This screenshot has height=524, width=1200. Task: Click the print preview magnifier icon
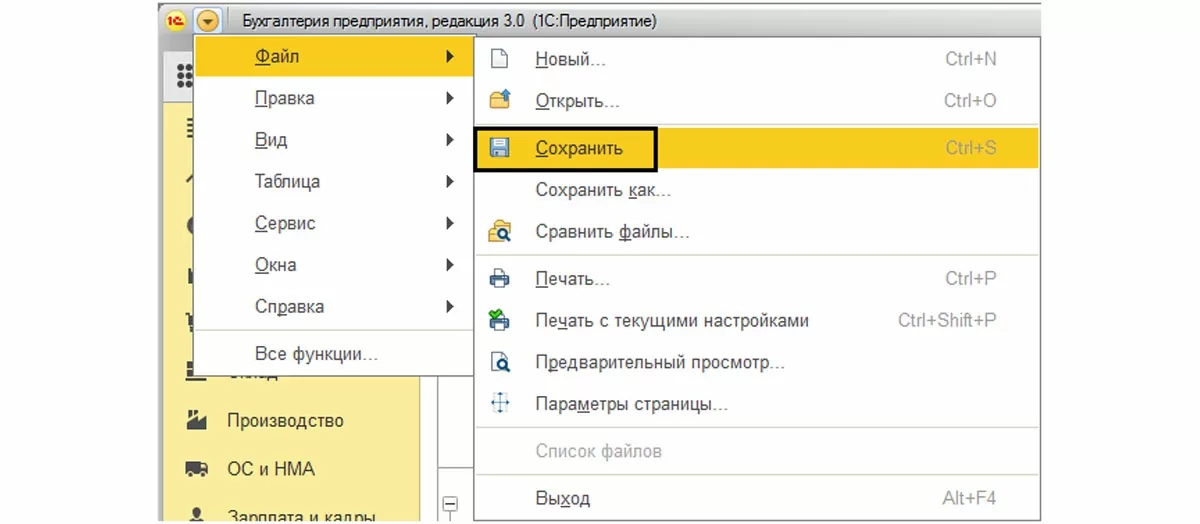pyautogui.click(x=498, y=362)
